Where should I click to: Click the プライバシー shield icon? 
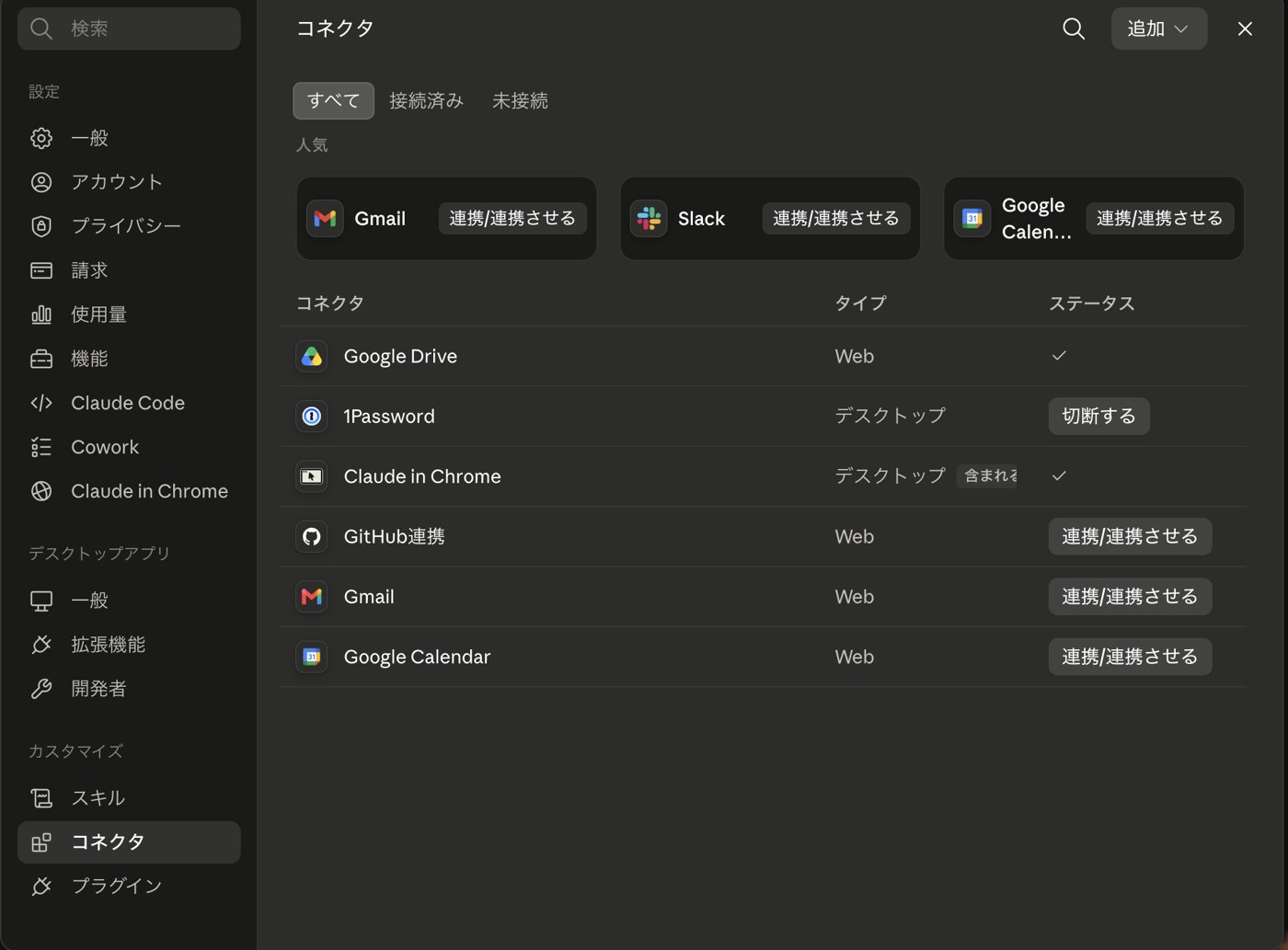click(41, 226)
